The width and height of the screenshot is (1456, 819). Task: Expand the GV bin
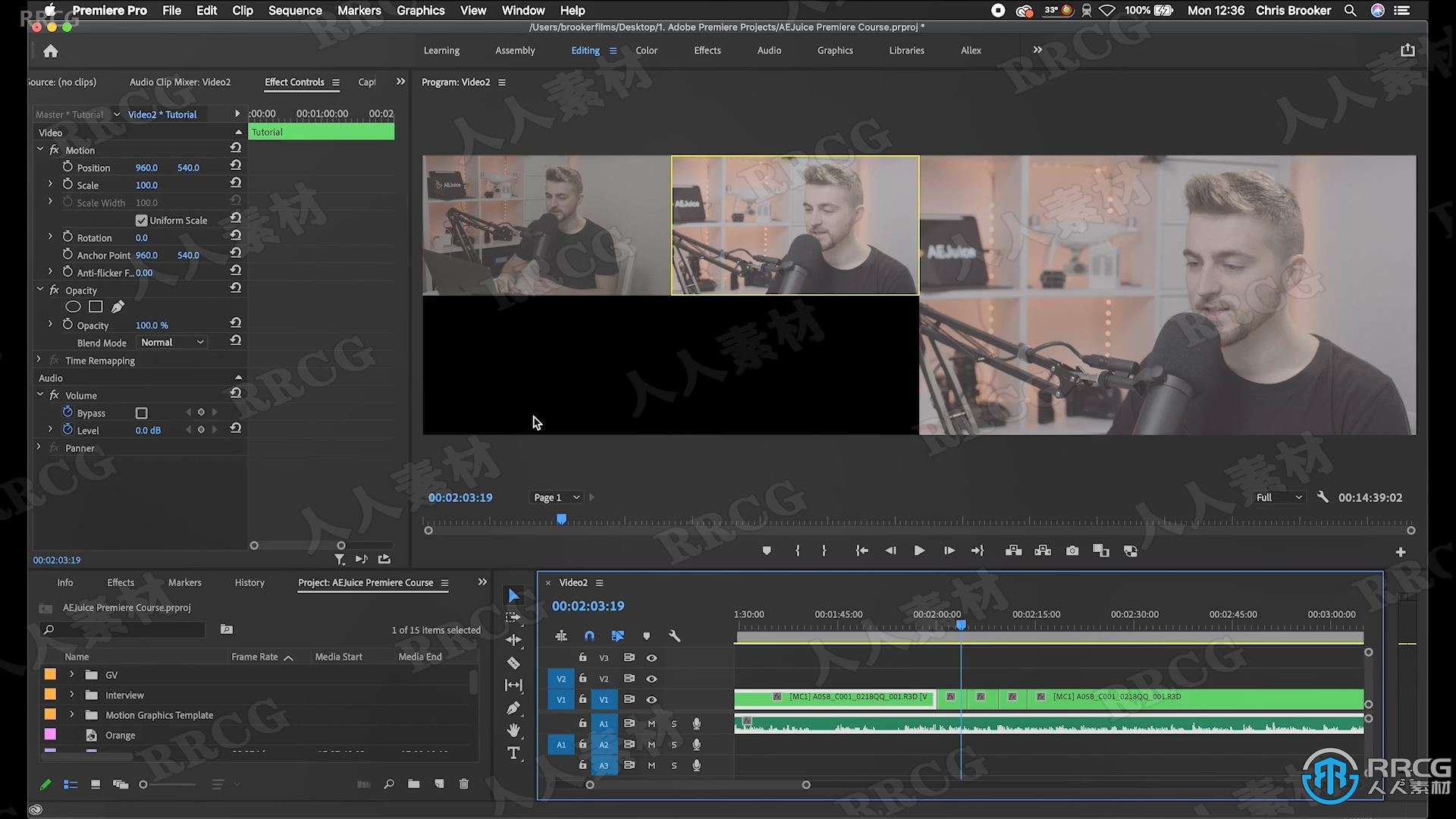72,674
